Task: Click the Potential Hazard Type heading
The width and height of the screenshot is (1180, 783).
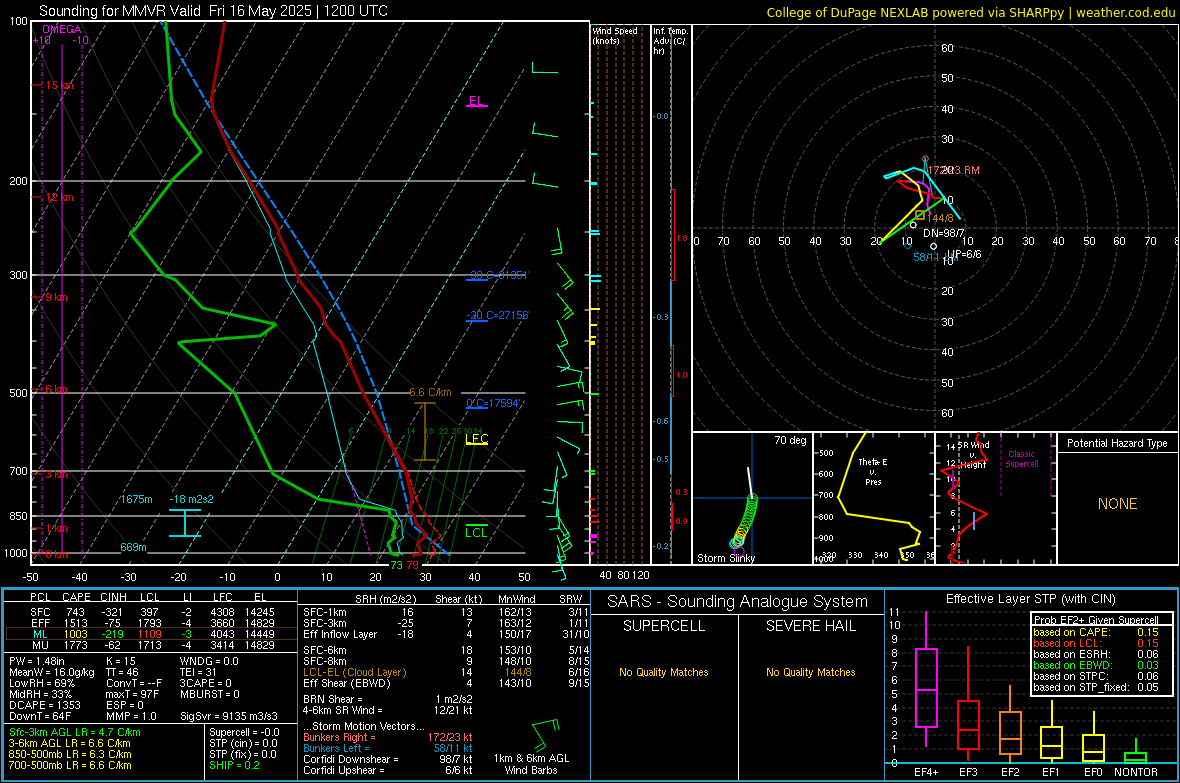Action: coord(1117,443)
